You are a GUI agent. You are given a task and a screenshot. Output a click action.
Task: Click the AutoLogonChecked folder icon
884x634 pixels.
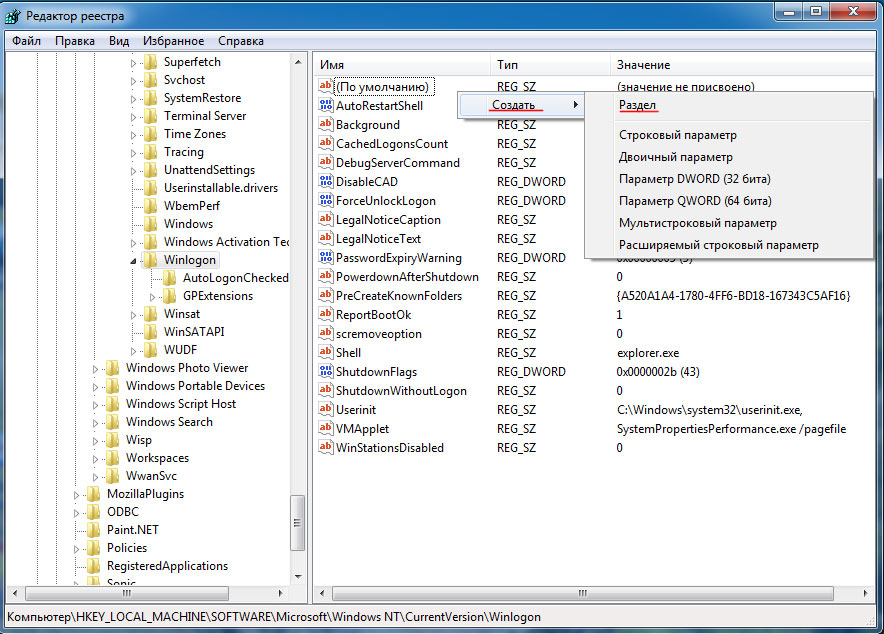169,278
